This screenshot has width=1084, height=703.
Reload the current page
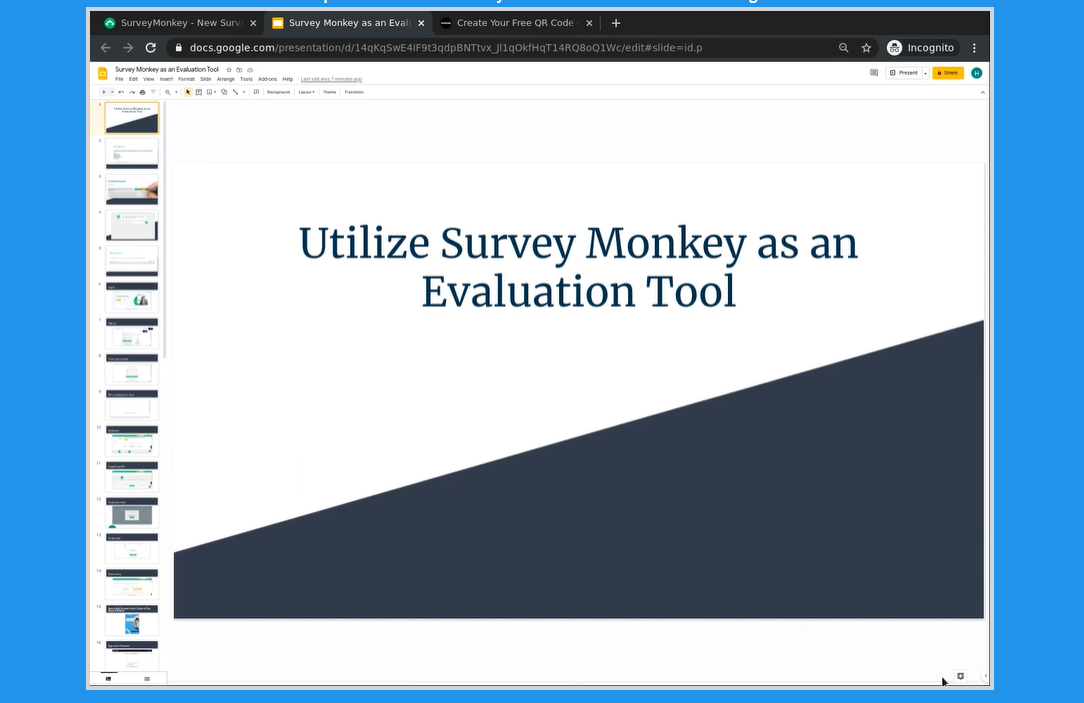click(151, 48)
